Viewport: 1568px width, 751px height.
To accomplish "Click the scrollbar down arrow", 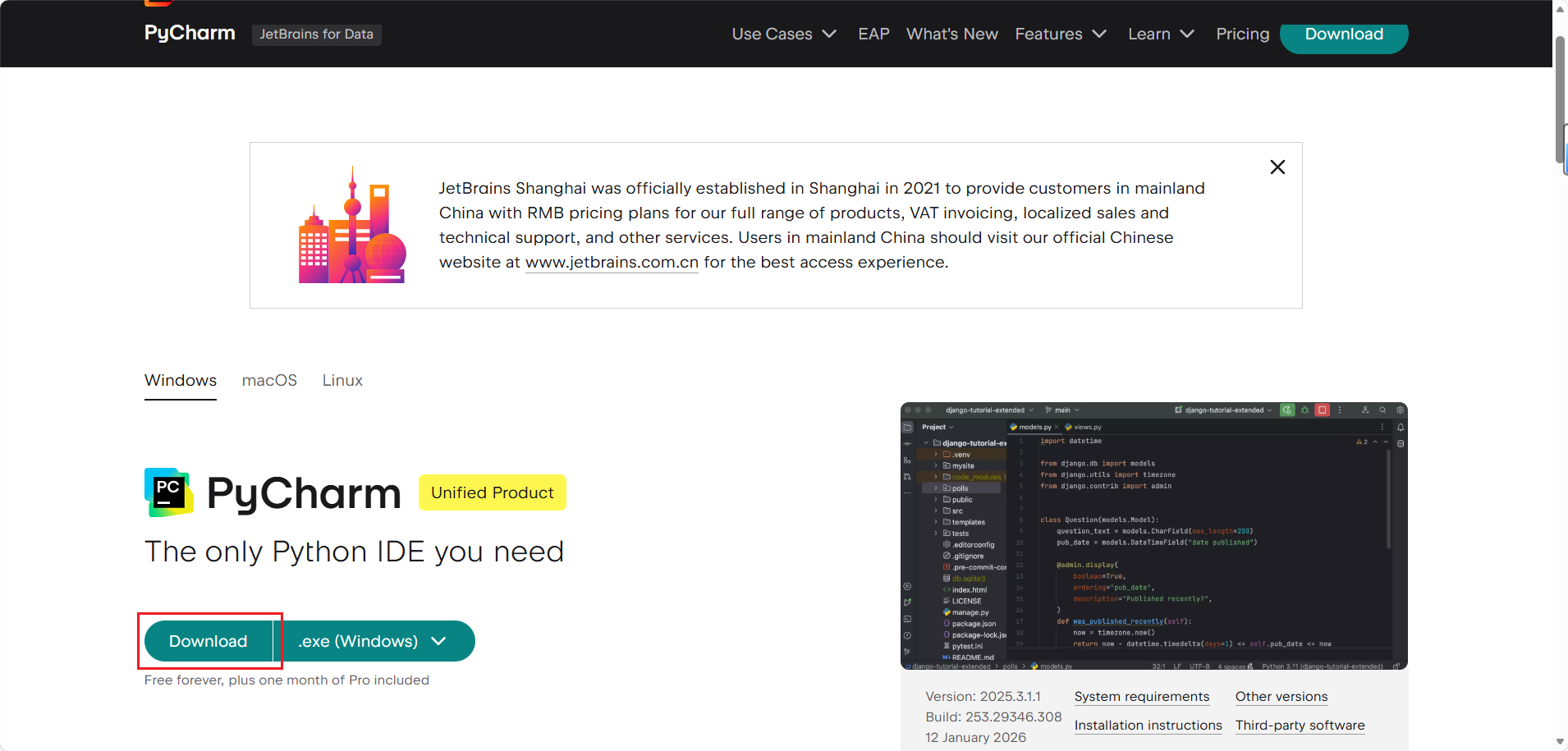I will coord(1560,742).
